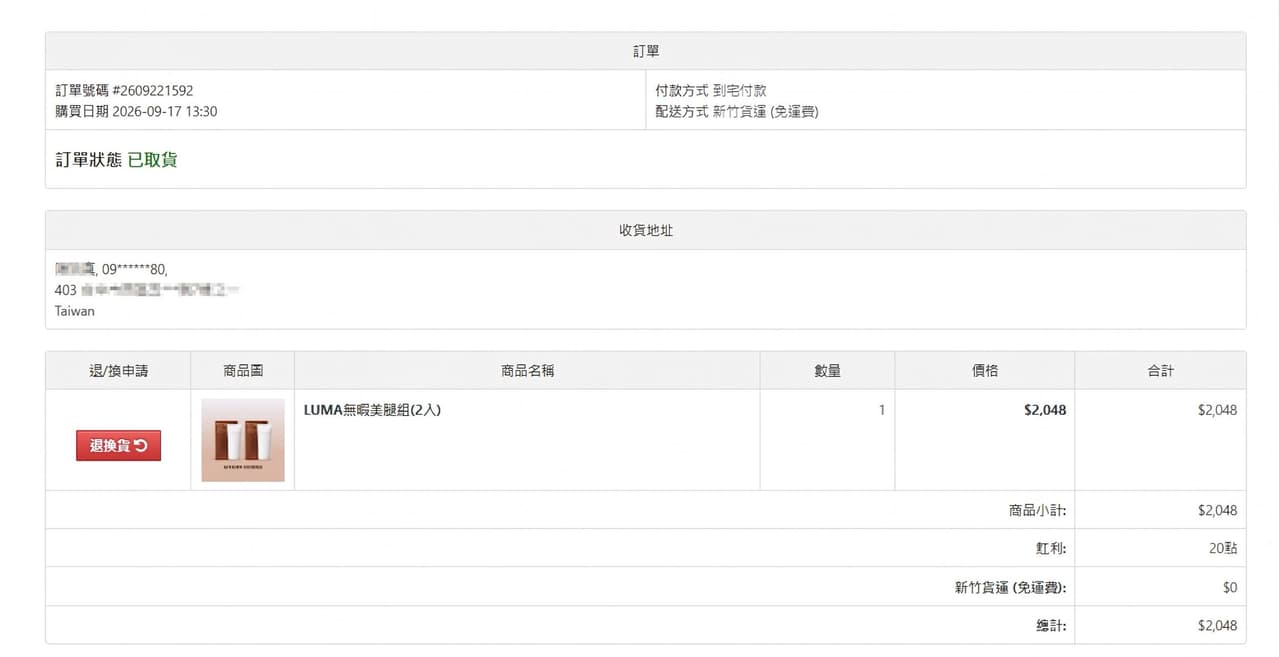Click the 配送方式 delivery method line

click(x=737, y=111)
